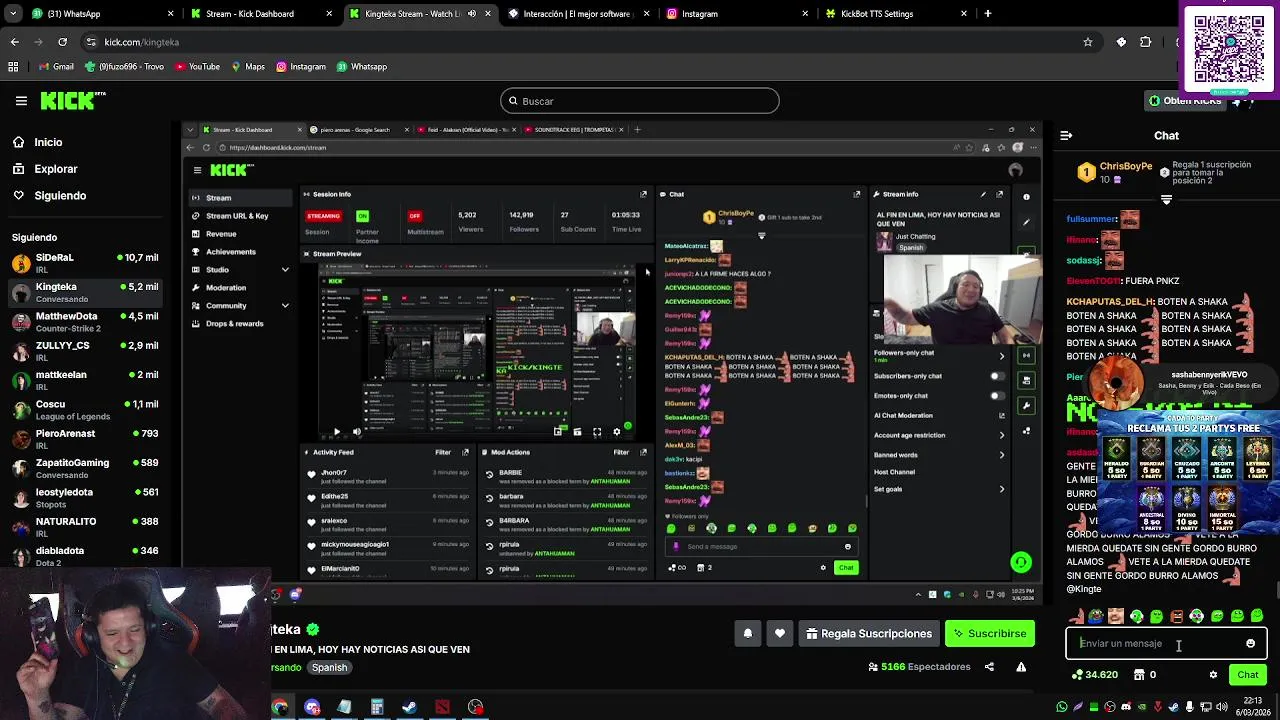Focus the Buscar search field
The width and height of the screenshot is (1280, 720).
click(x=639, y=101)
